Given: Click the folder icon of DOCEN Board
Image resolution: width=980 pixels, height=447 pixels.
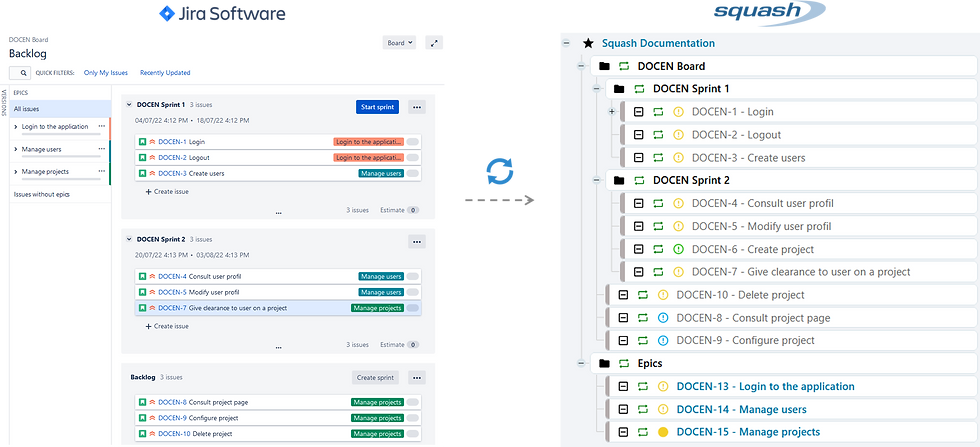Looking at the screenshot, I should click(x=604, y=66).
